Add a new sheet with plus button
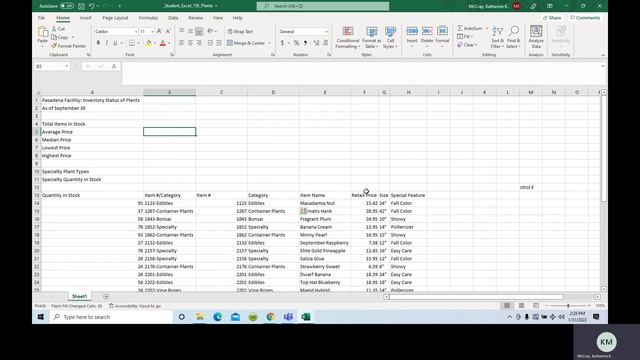 point(106,296)
